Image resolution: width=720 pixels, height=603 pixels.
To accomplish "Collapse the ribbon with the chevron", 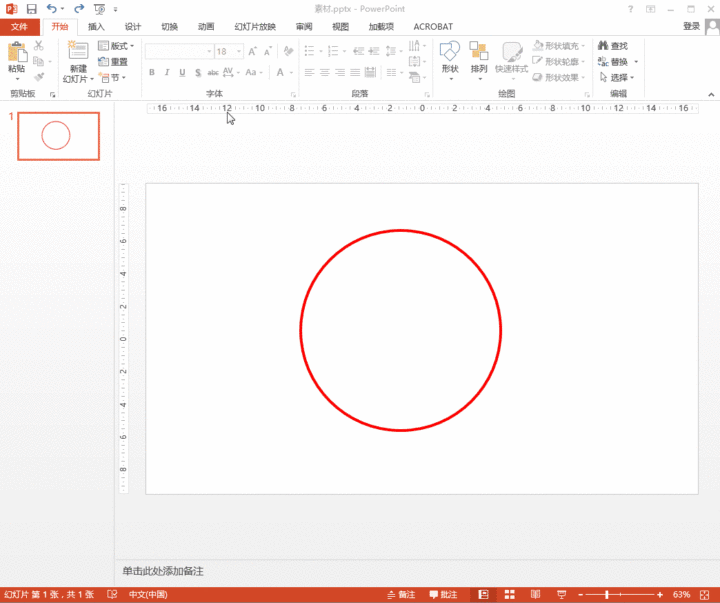I will click(711, 95).
